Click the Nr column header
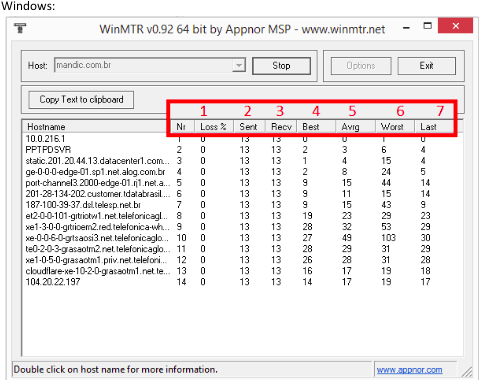479x381 pixels. 181,127
